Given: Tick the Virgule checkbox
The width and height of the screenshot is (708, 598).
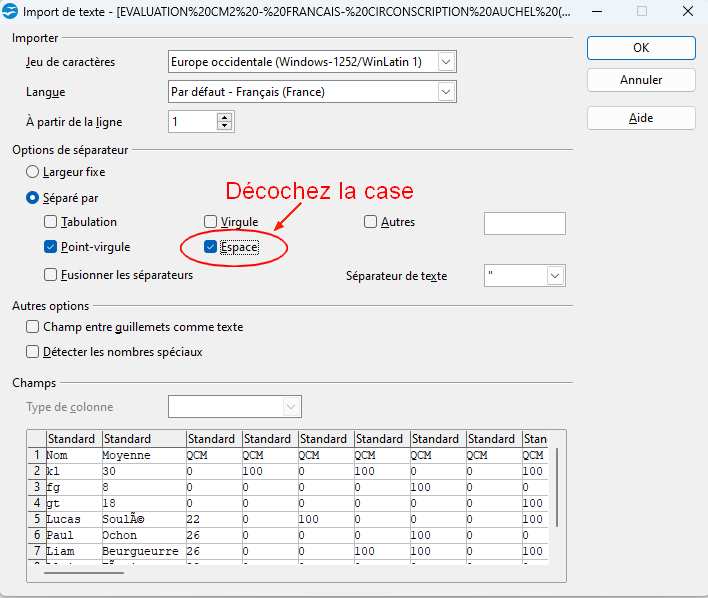Looking at the screenshot, I should [210, 222].
